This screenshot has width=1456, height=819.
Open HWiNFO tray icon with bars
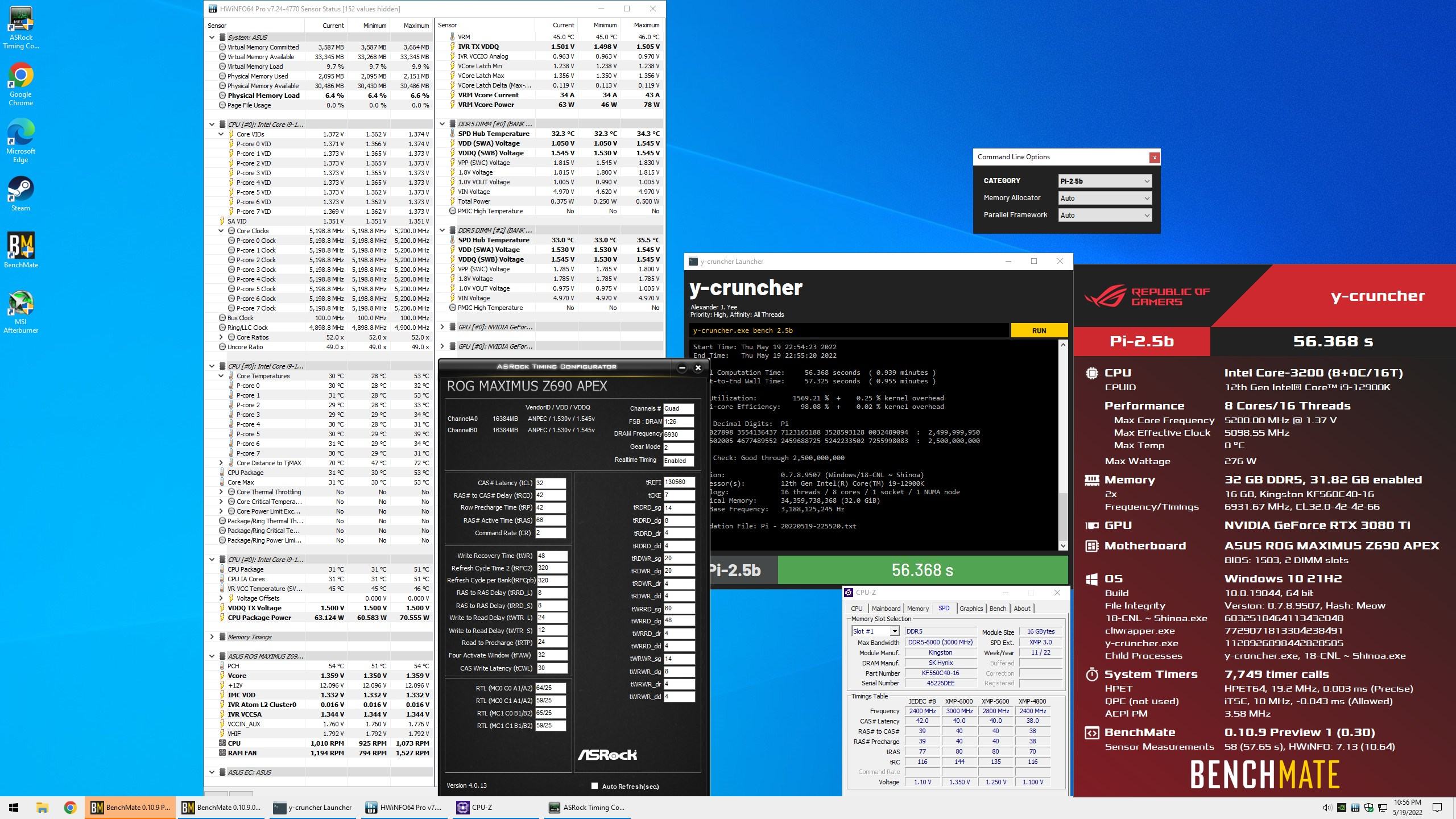click(1355, 808)
